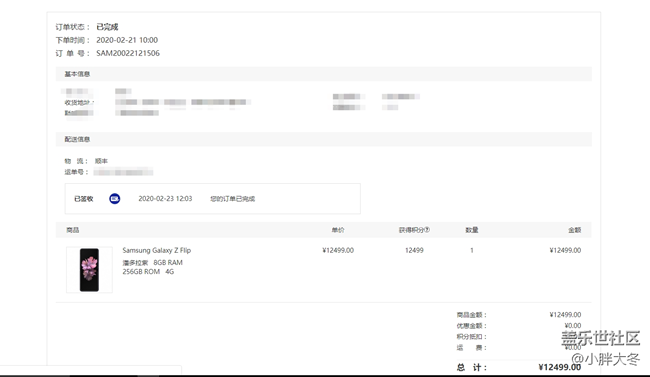Click the Samsung Galaxy Z Flip product name
The height and width of the screenshot is (377, 650).
click(x=157, y=250)
